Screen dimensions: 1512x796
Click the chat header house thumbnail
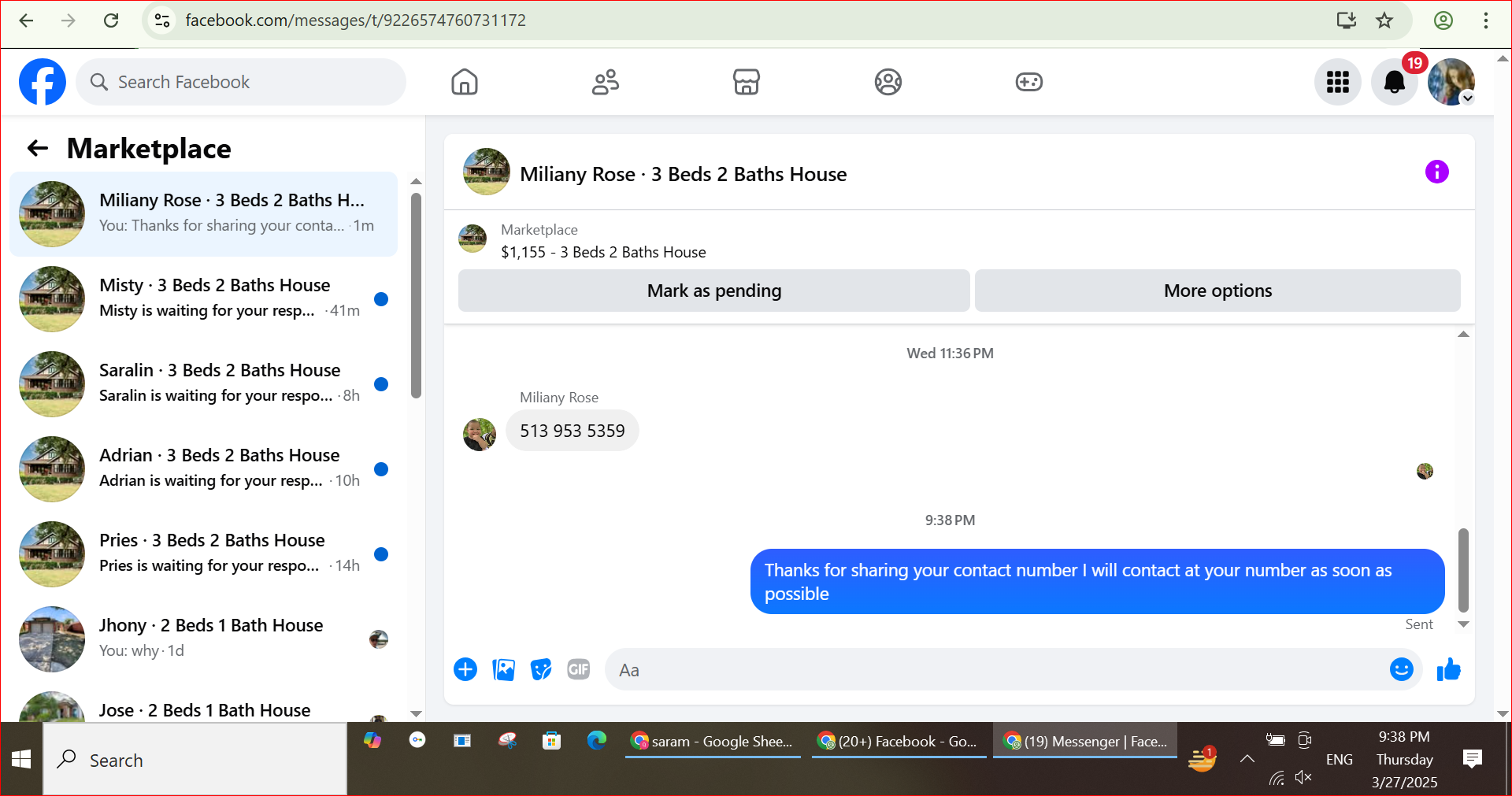(486, 172)
